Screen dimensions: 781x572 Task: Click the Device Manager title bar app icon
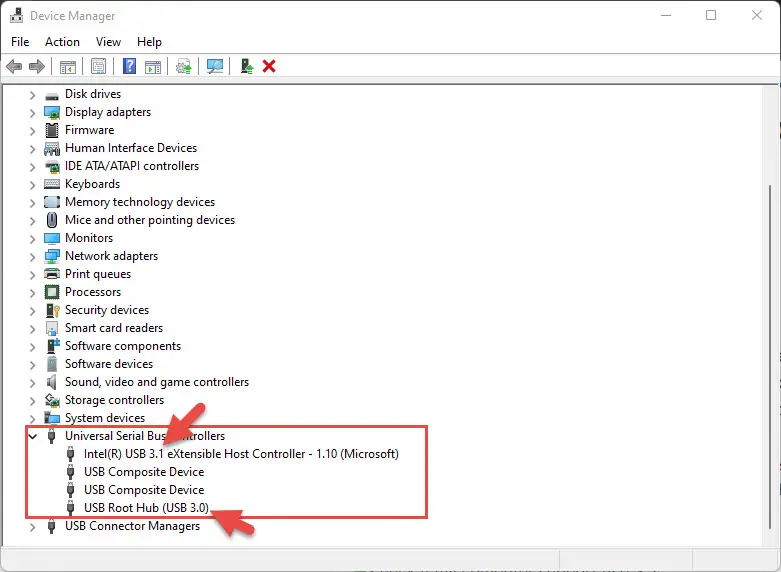pos(16,15)
